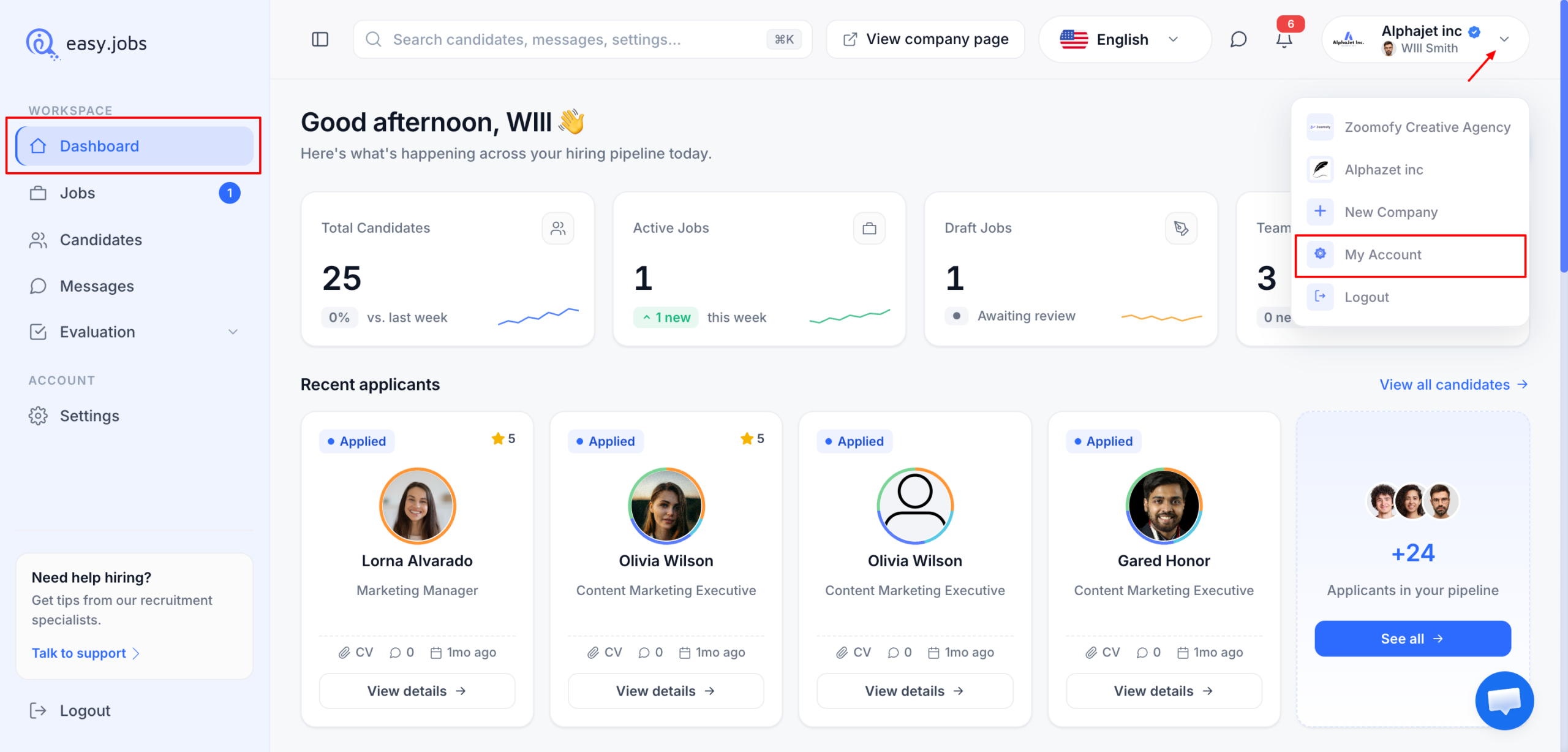Open the messages chat bubble icon in header
1568x752 pixels.
[x=1238, y=40]
